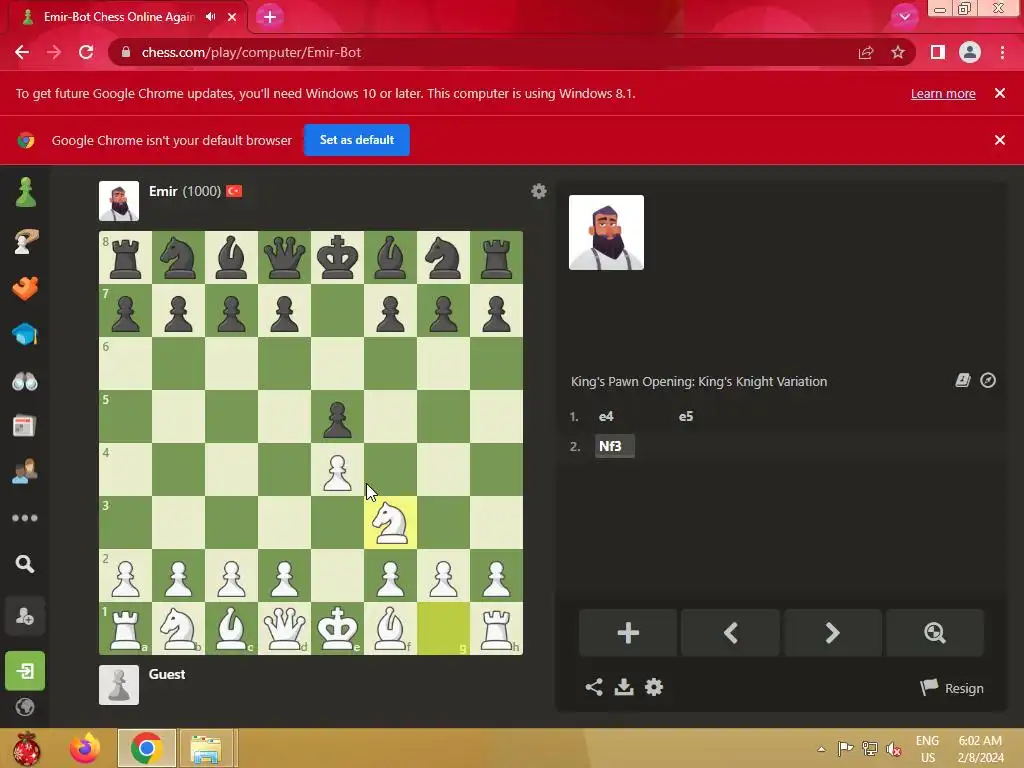Image resolution: width=1024 pixels, height=768 pixels.
Task: Click the Learn more link
Action: click(943, 93)
